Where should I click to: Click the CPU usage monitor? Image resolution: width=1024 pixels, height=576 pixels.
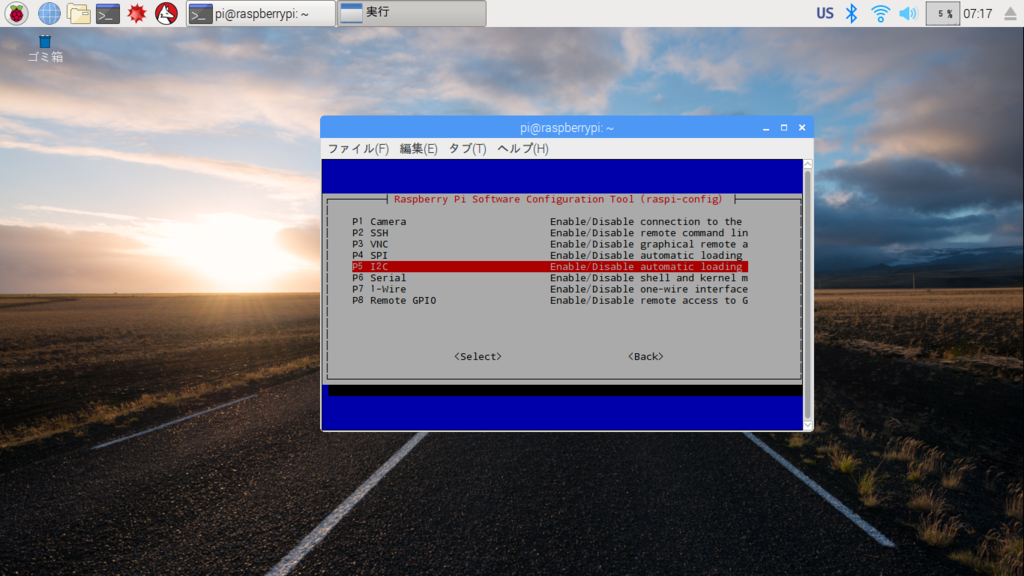click(943, 13)
